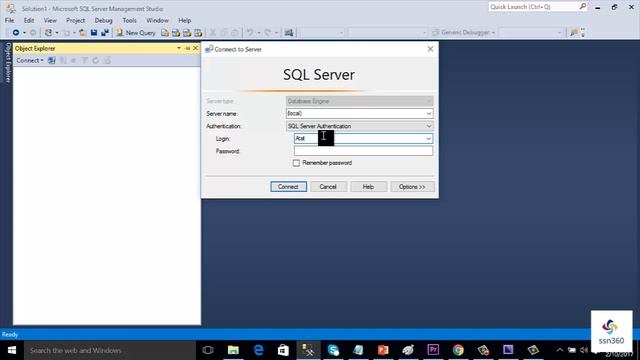Pin or auto-hide the Object Explorer panel

tap(187, 48)
